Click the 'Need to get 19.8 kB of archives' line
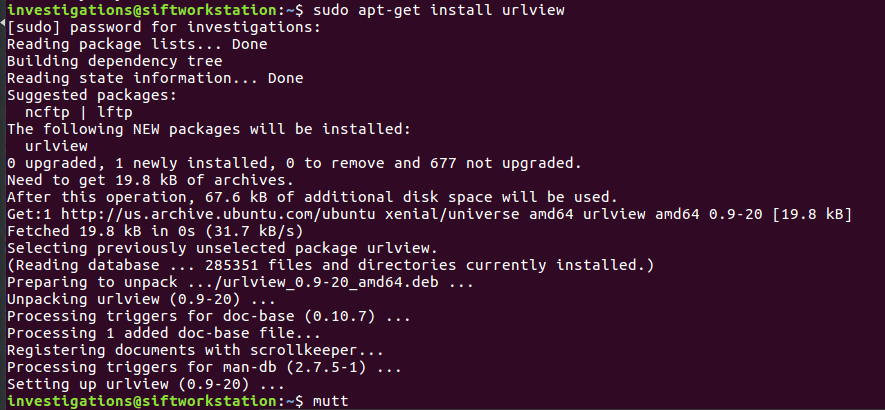This screenshot has width=885, height=410. coord(151,180)
